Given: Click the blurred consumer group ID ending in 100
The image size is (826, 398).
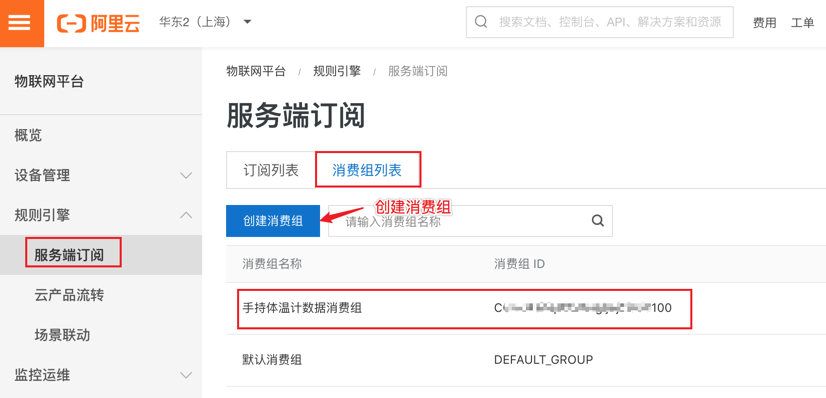Looking at the screenshot, I should [x=583, y=308].
